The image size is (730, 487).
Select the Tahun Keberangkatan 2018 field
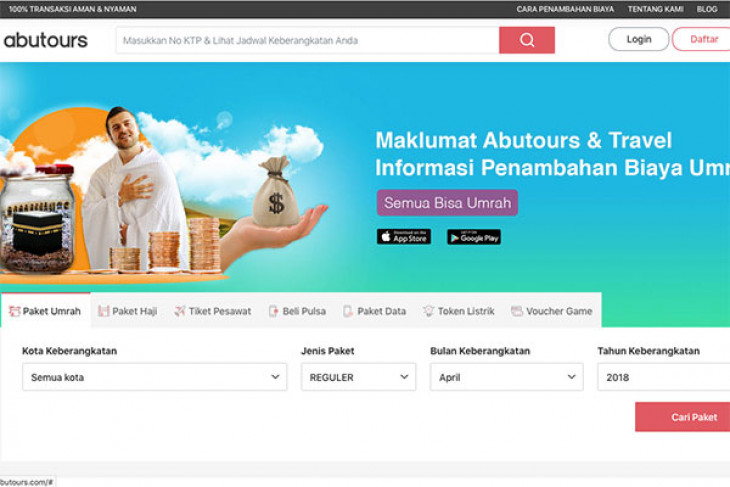pyautogui.click(x=664, y=377)
